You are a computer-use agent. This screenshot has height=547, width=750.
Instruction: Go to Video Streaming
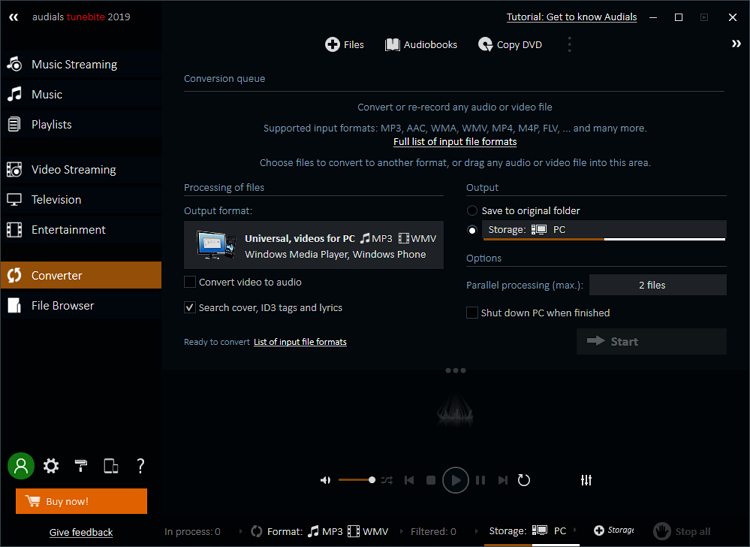(x=81, y=169)
